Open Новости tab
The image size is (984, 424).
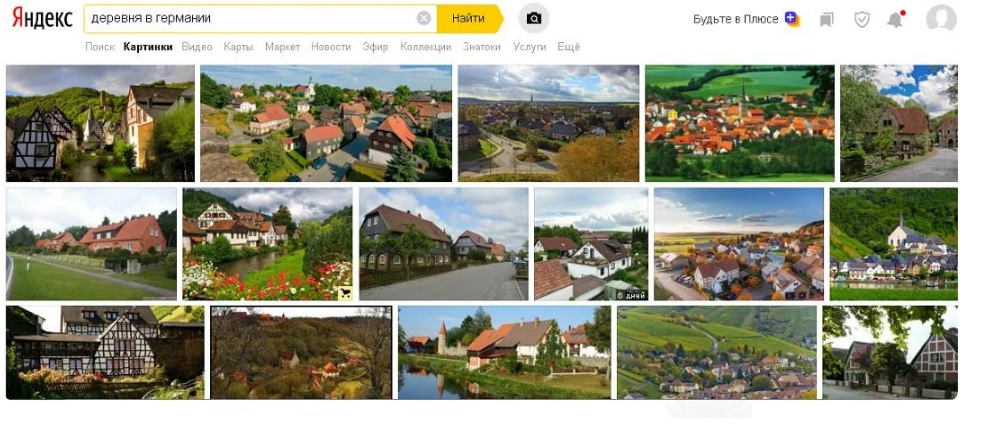coord(331,47)
